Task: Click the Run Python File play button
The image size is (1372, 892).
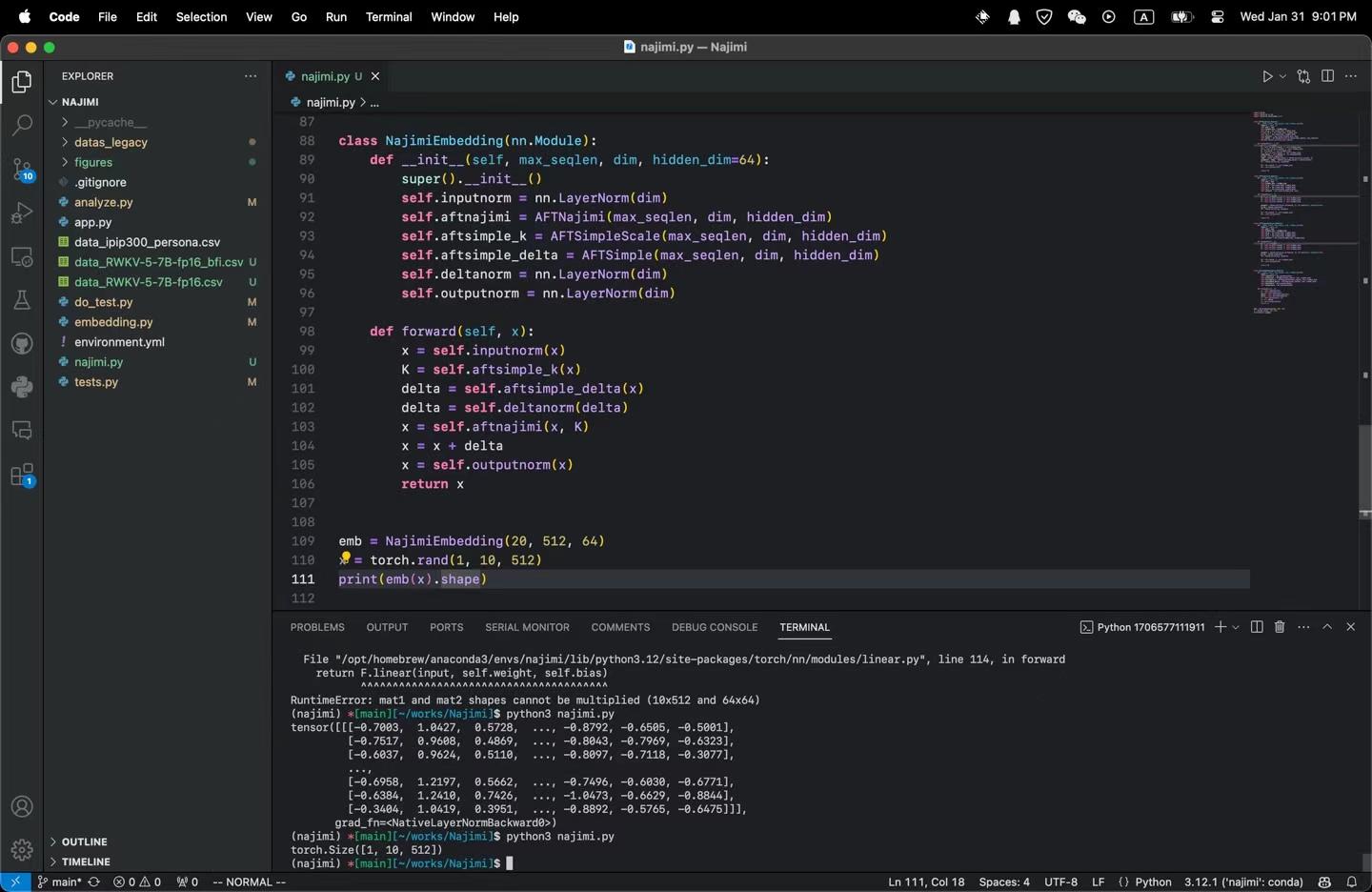Action: pos(1267,76)
